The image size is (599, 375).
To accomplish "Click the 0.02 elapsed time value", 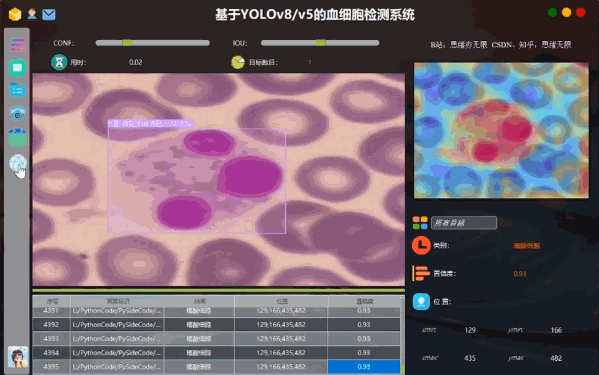I will pyautogui.click(x=135, y=62).
